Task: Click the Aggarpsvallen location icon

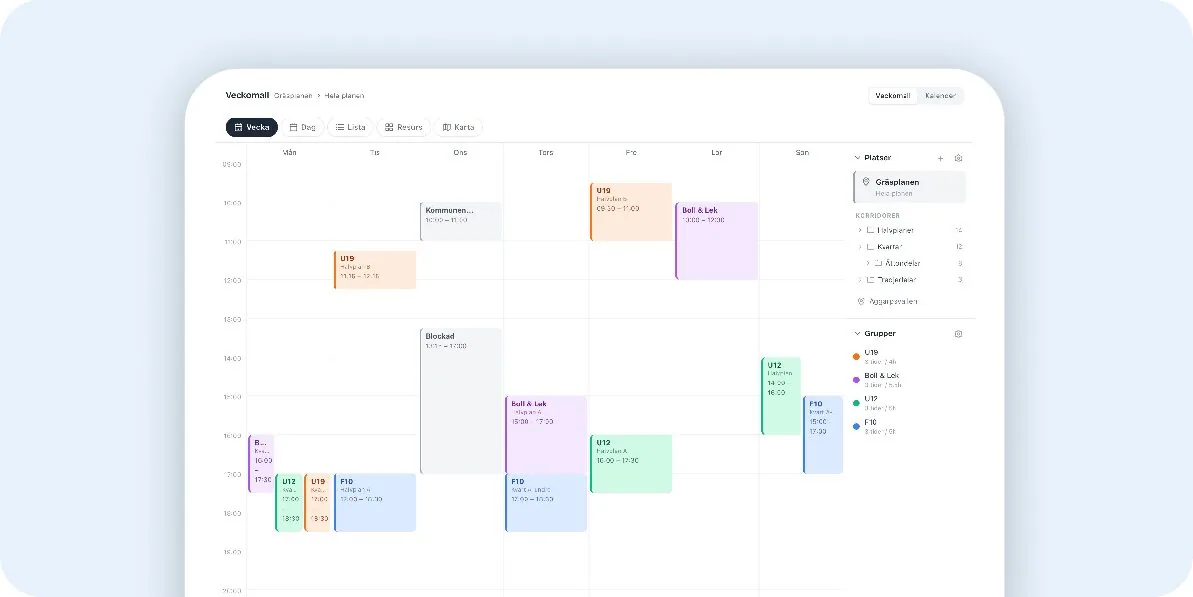Action: pos(861,301)
